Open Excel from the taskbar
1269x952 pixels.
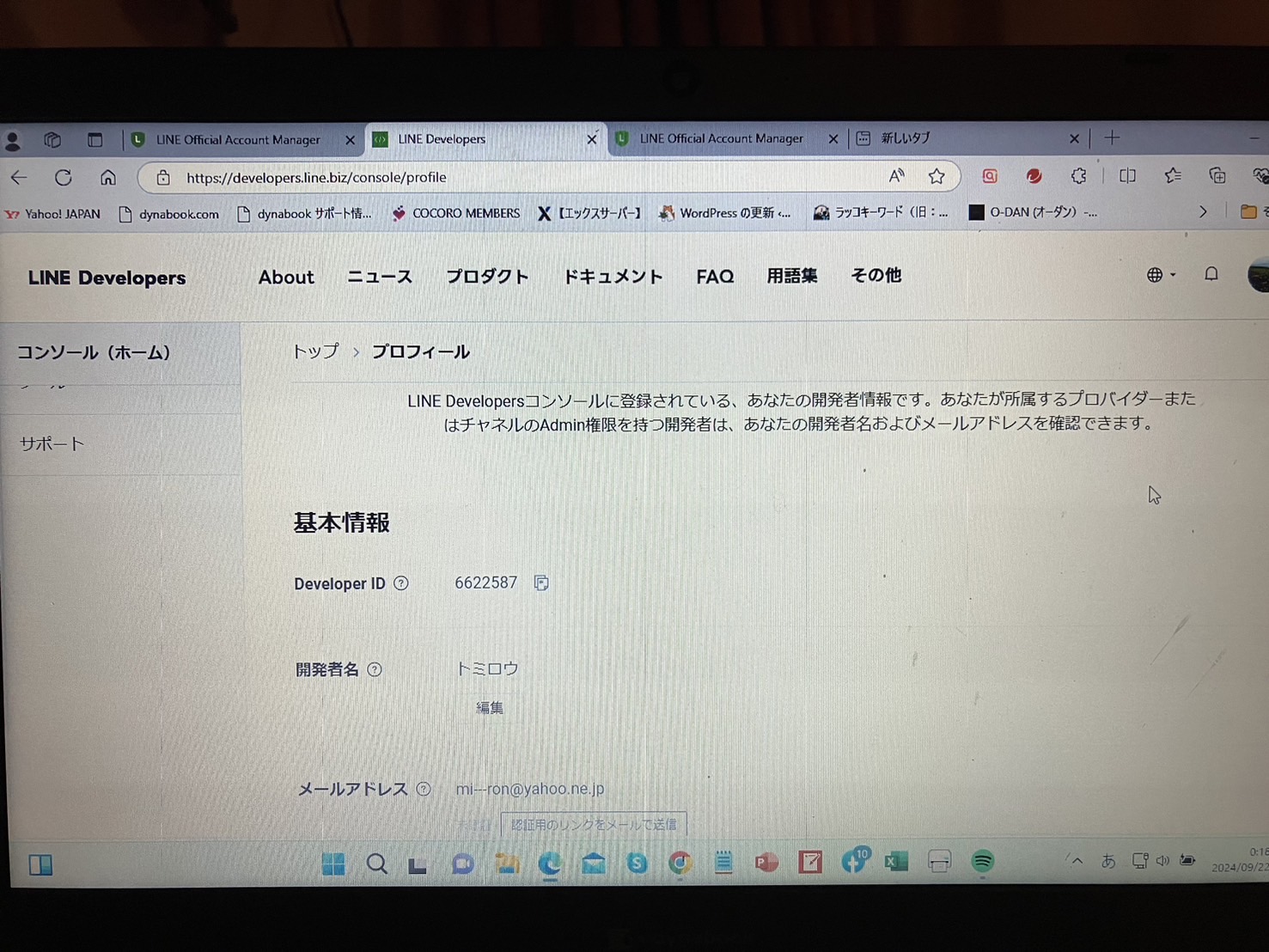[x=896, y=862]
